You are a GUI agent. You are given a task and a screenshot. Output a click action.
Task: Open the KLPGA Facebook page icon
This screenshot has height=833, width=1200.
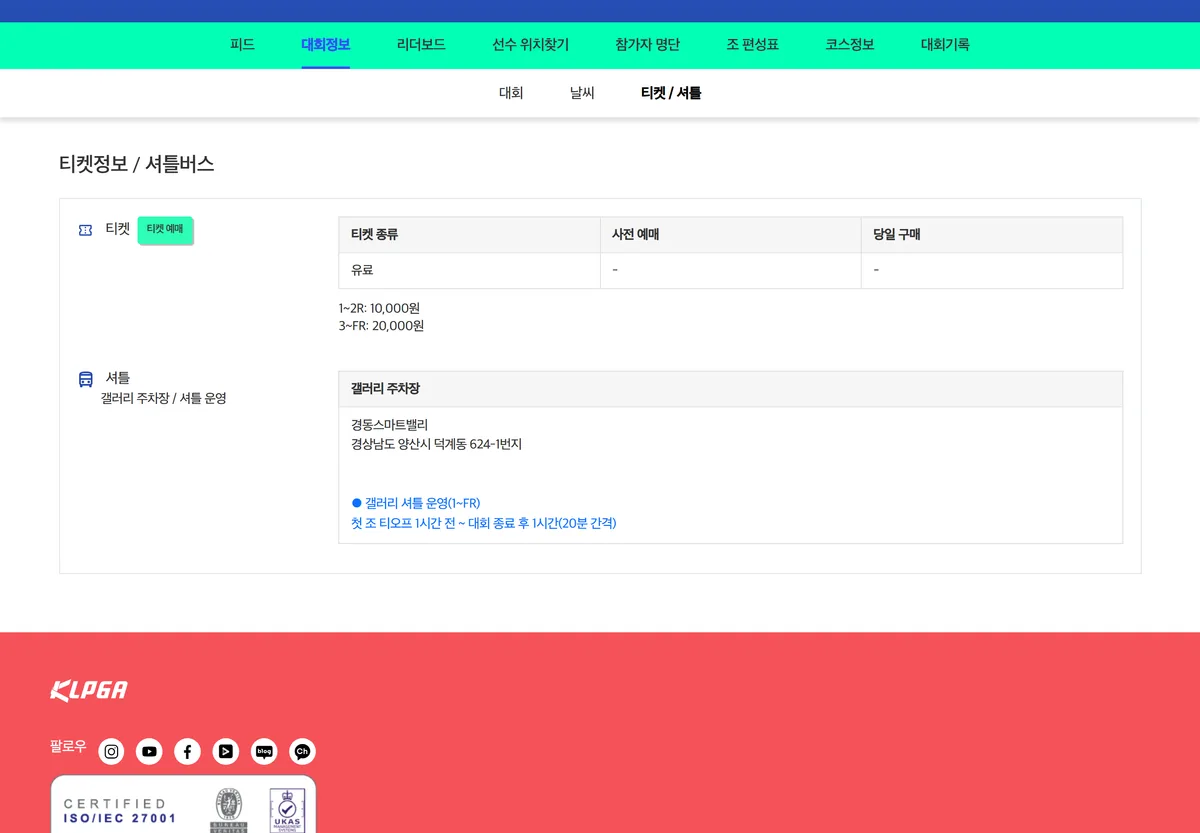pyautogui.click(x=188, y=752)
